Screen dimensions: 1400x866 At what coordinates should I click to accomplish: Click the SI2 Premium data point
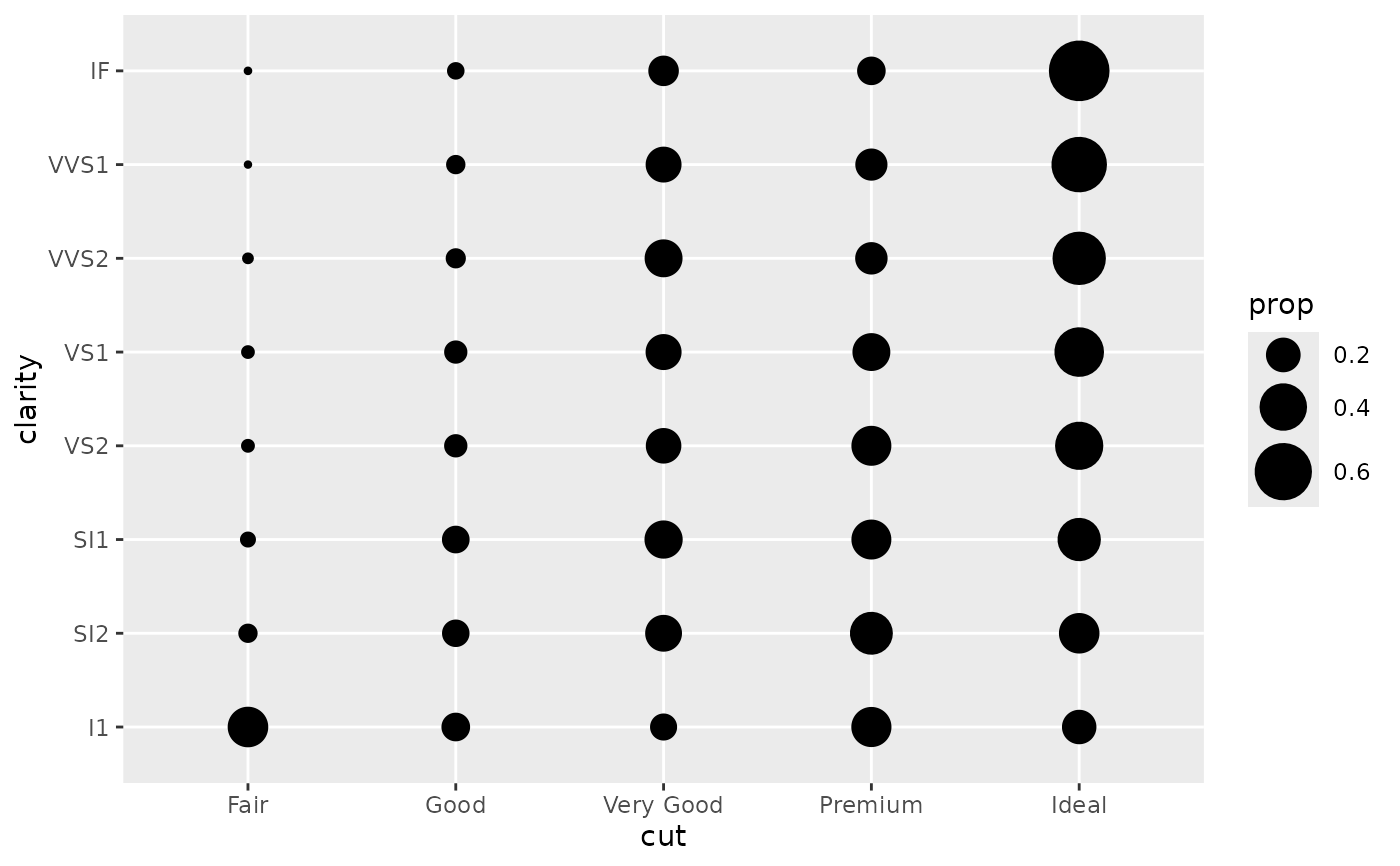871,633
